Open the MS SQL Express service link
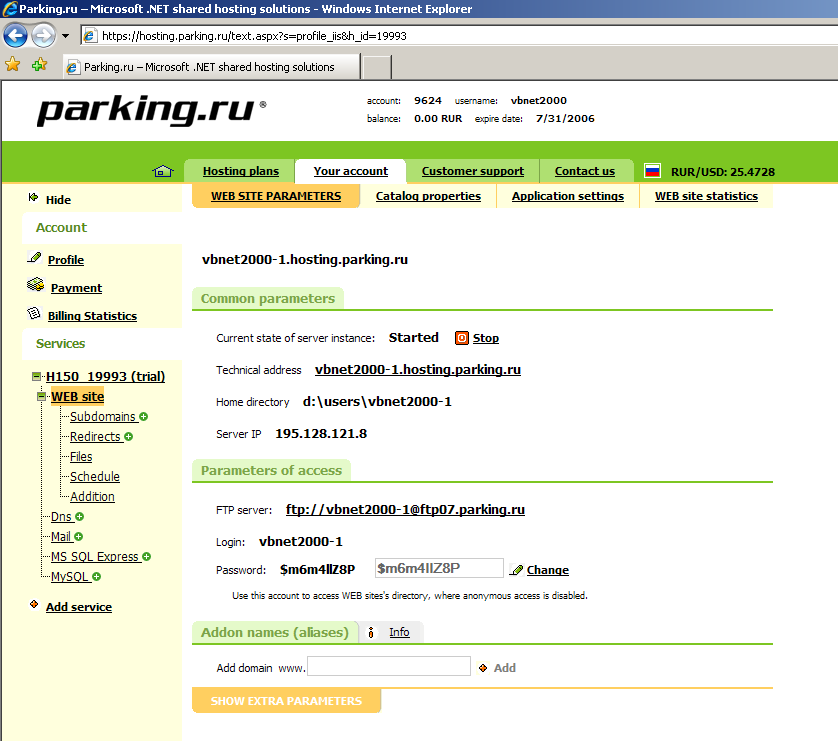The width and height of the screenshot is (838, 741). 95,557
